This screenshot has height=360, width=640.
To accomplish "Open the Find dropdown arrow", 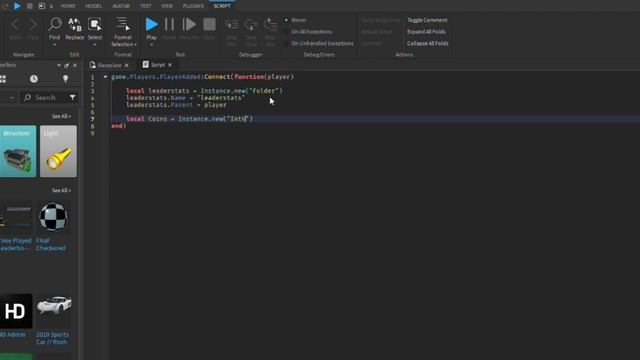I will [54, 44].
